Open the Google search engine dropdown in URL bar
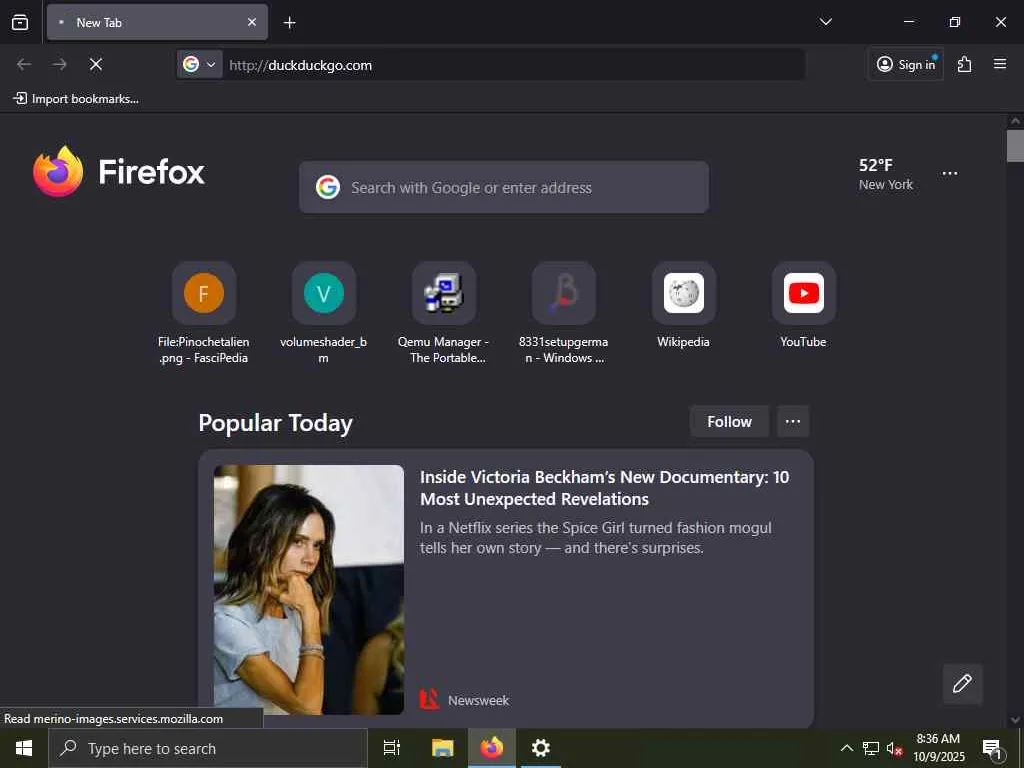This screenshot has width=1024, height=768. point(200,64)
